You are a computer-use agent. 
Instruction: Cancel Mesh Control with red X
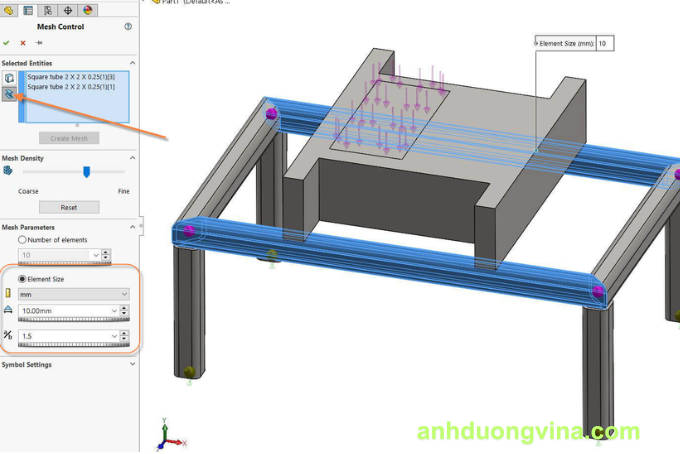click(x=23, y=43)
